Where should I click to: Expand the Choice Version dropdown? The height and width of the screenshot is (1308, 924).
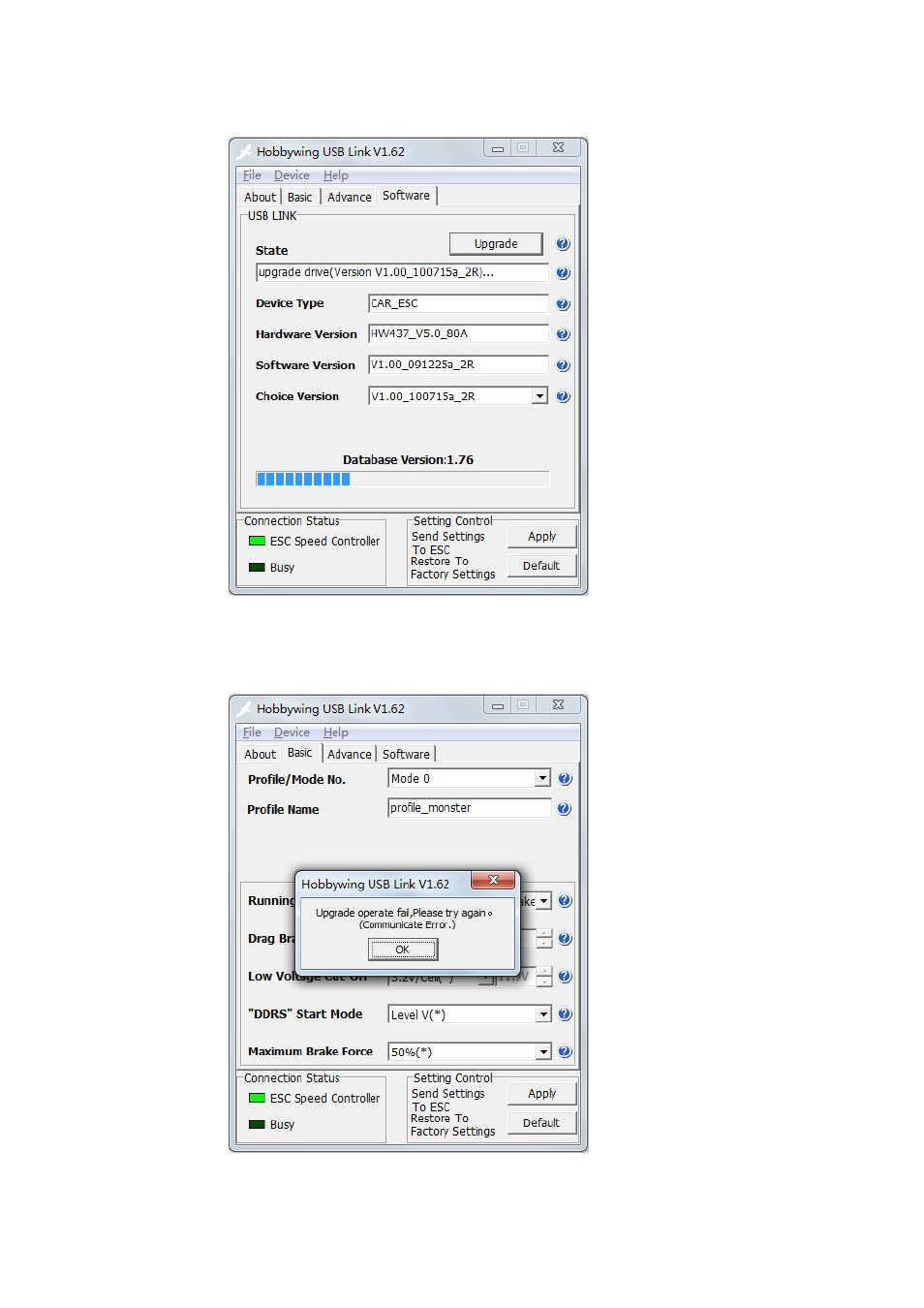pyautogui.click(x=539, y=396)
